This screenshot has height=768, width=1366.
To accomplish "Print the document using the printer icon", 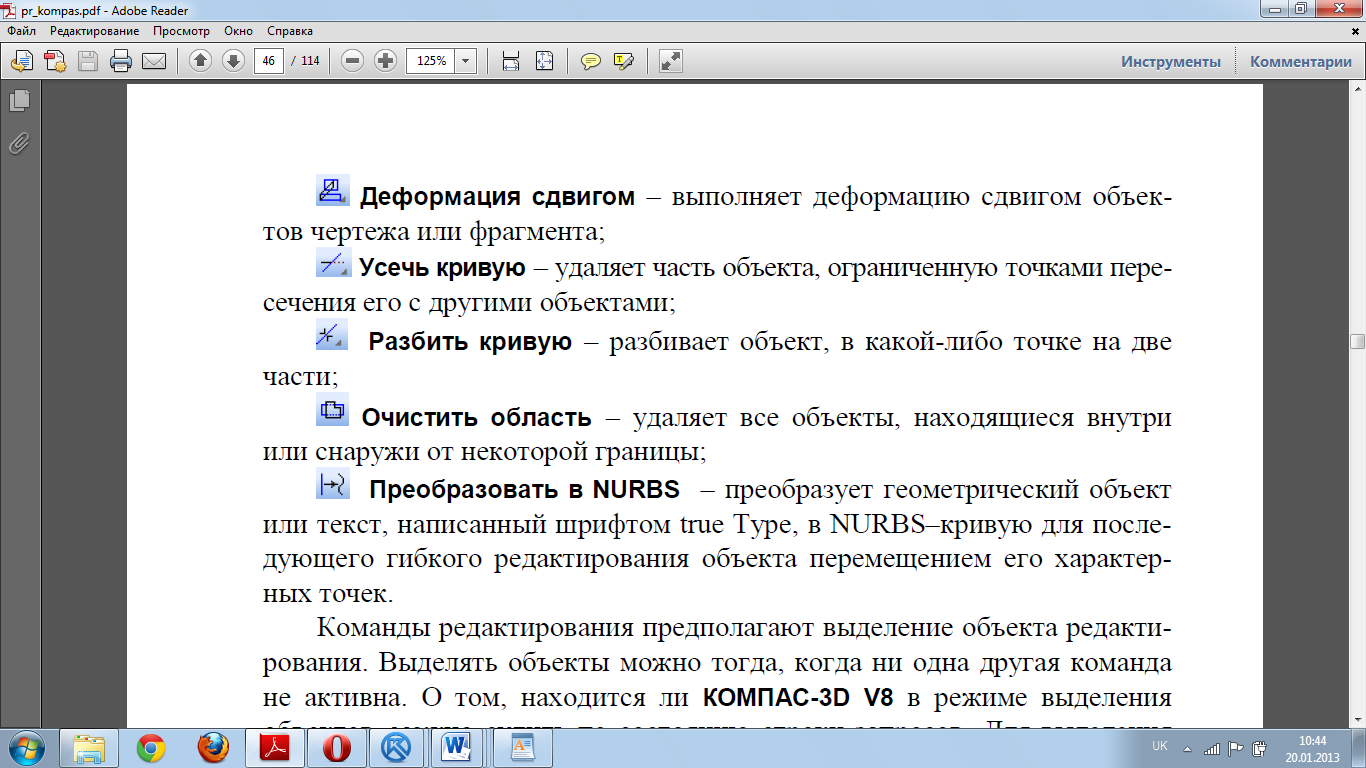I will [x=121, y=61].
